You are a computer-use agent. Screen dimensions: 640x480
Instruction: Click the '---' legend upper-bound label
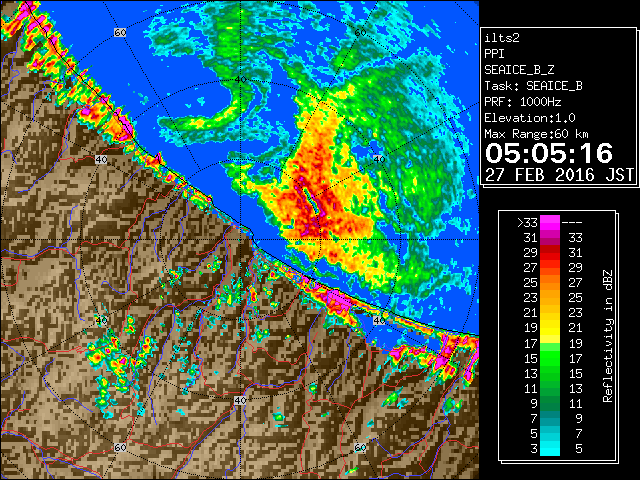click(x=572, y=223)
